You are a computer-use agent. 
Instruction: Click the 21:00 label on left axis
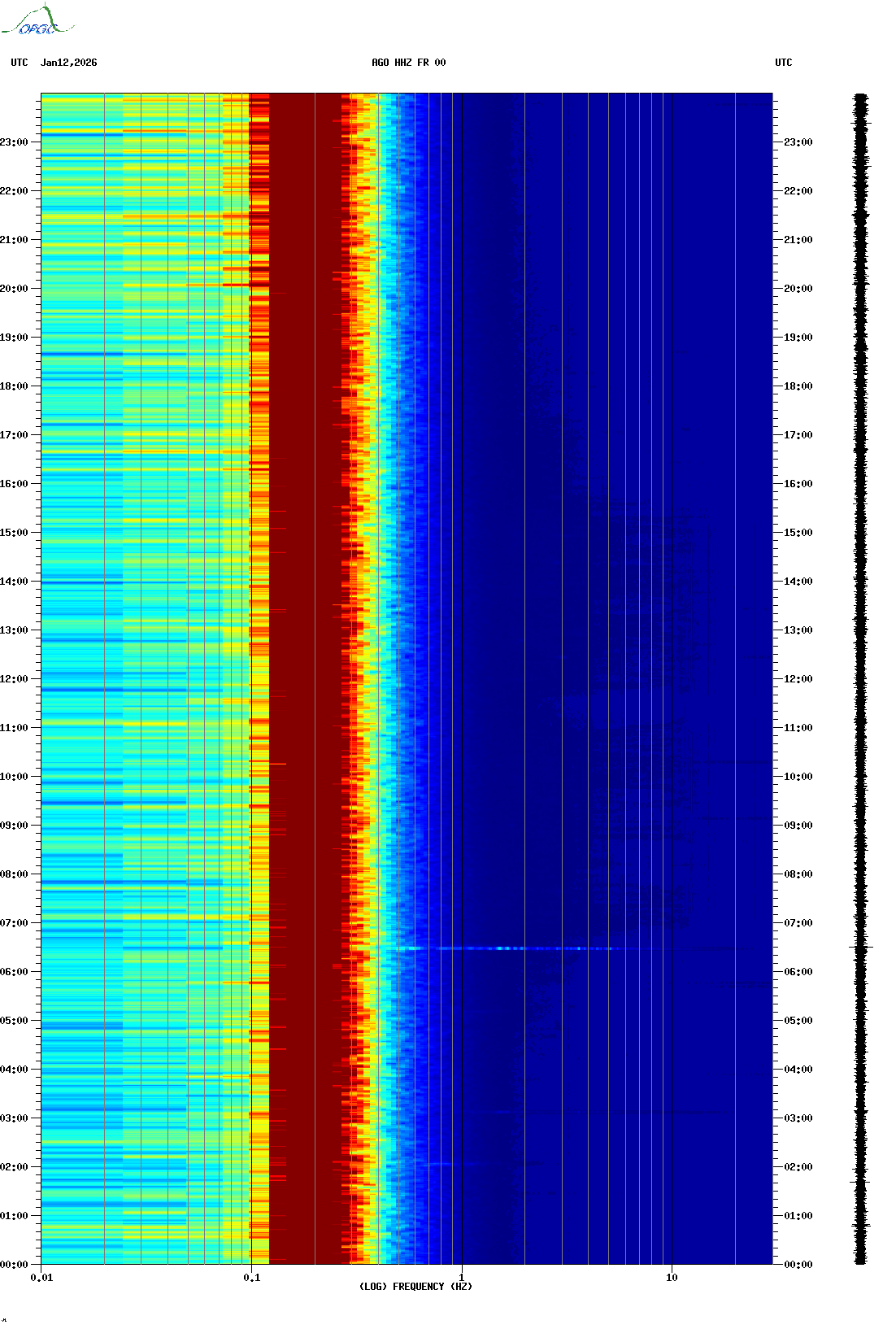14,240
